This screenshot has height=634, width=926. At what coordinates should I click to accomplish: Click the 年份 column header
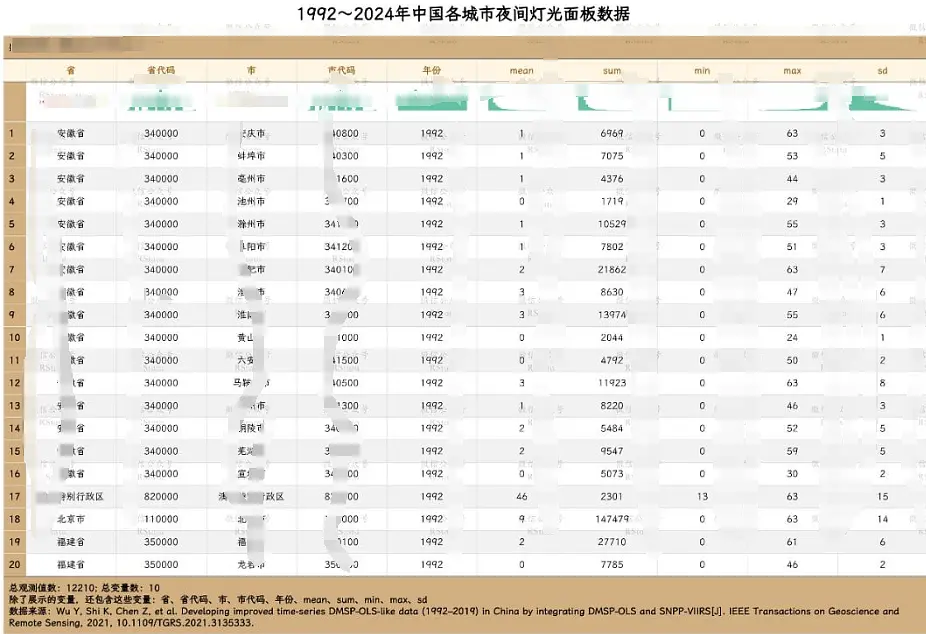tap(432, 70)
